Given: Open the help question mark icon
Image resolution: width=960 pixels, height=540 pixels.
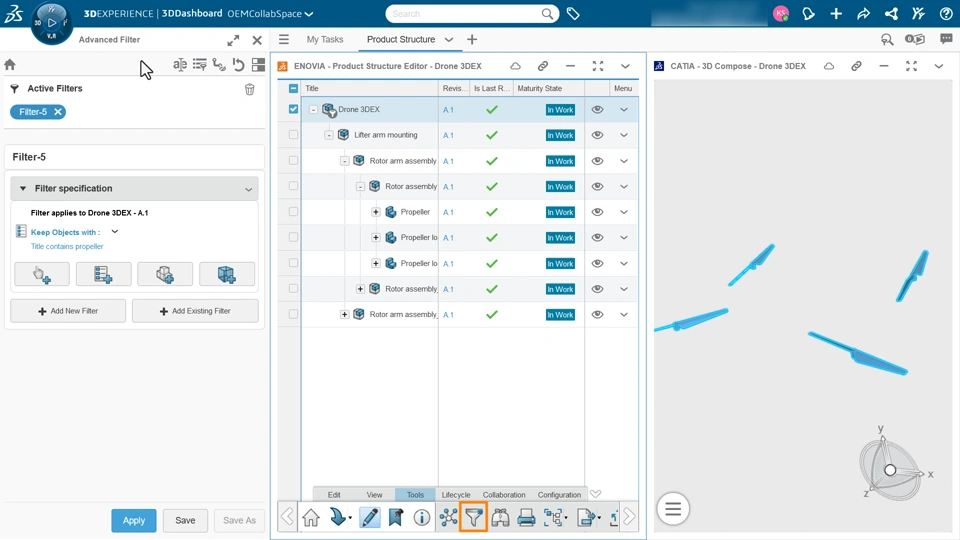Looking at the screenshot, I should pos(946,13).
